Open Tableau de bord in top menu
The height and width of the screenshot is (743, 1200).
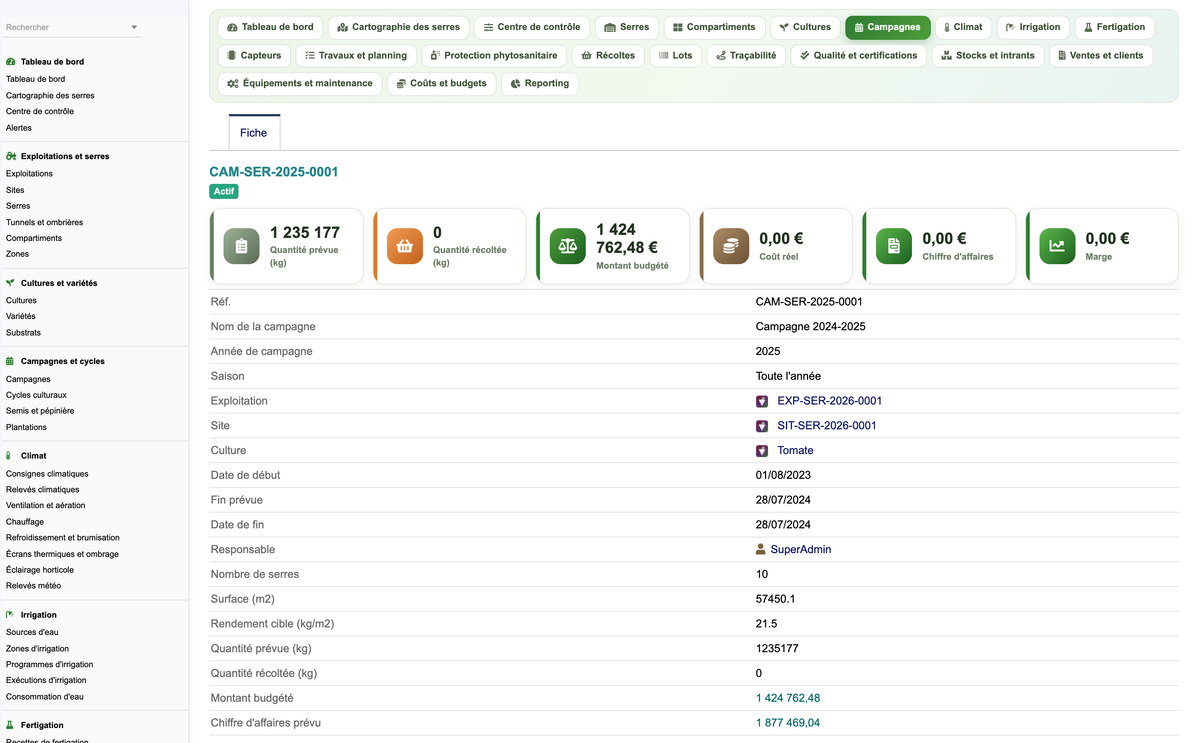click(270, 27)
